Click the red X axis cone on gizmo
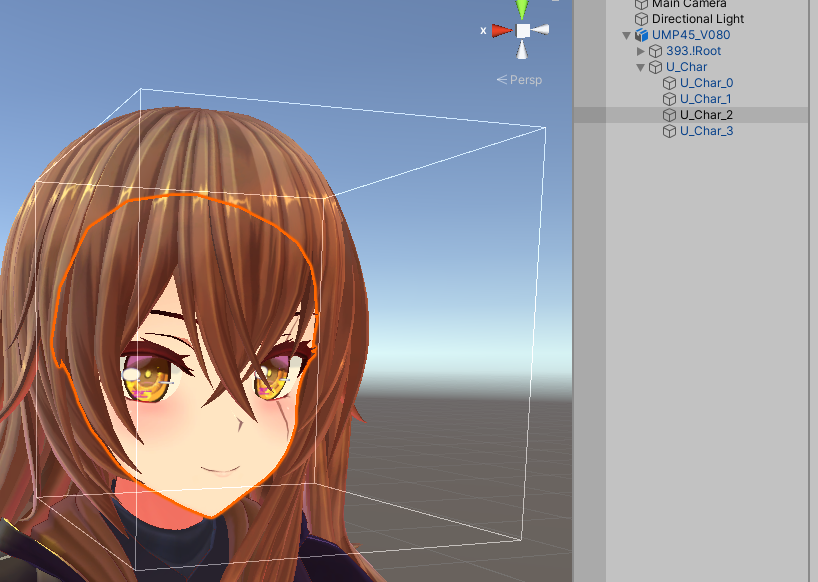 pos(501,31)
